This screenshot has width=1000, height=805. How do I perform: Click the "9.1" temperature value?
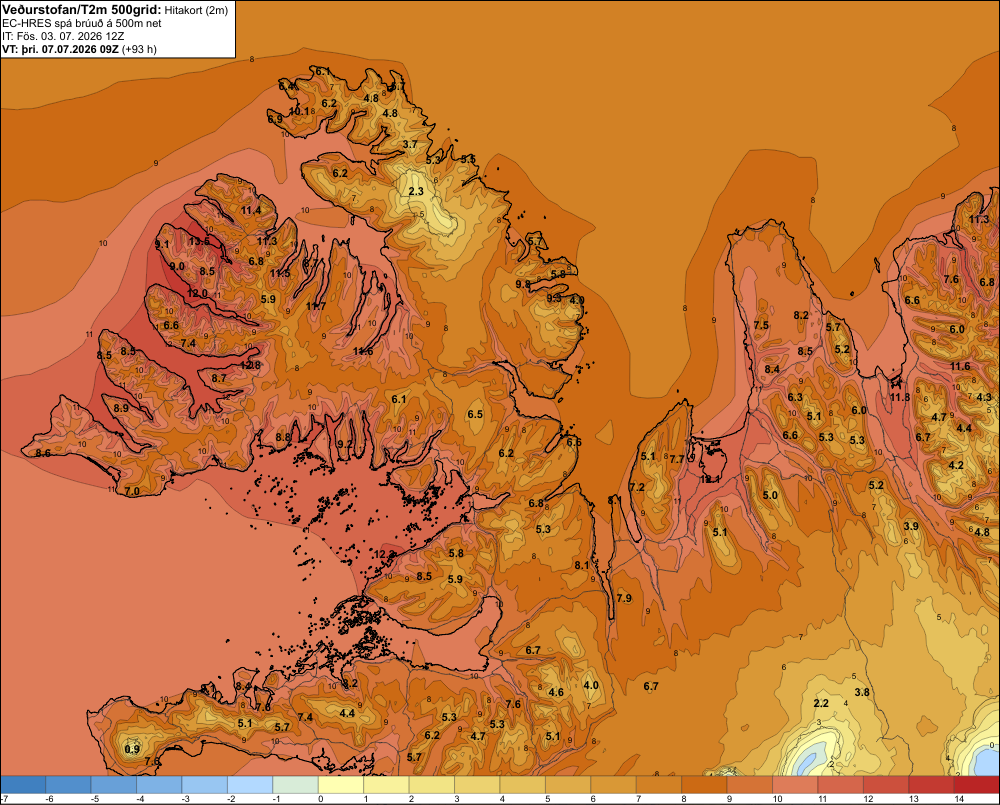point(162,244)
